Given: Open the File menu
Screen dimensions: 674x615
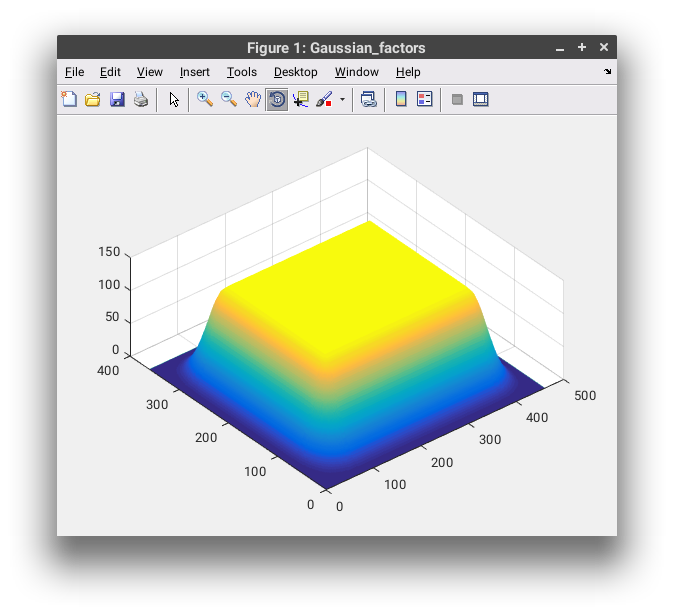Looking at the screenshot, I should coord(74,72).
